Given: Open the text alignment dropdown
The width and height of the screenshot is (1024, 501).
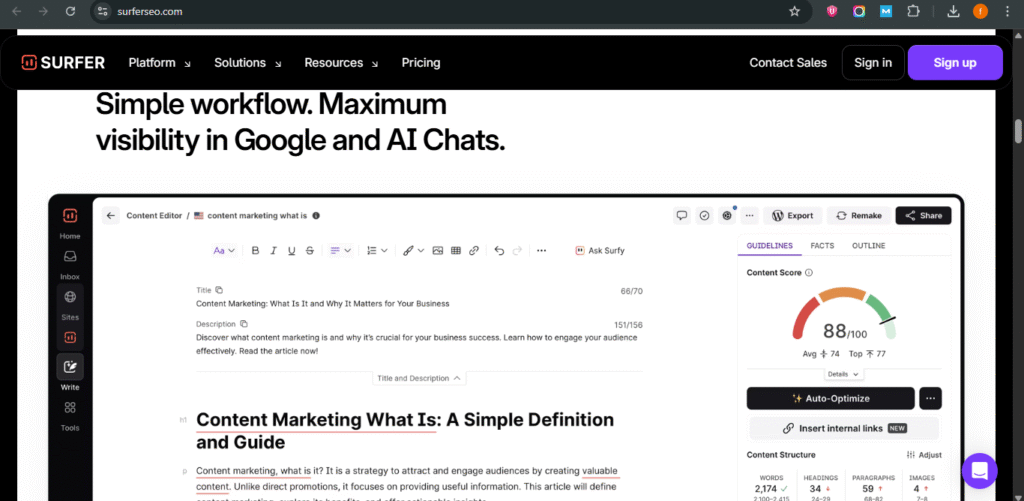Looking at the screenshot, I should click(x=340, y=250).
